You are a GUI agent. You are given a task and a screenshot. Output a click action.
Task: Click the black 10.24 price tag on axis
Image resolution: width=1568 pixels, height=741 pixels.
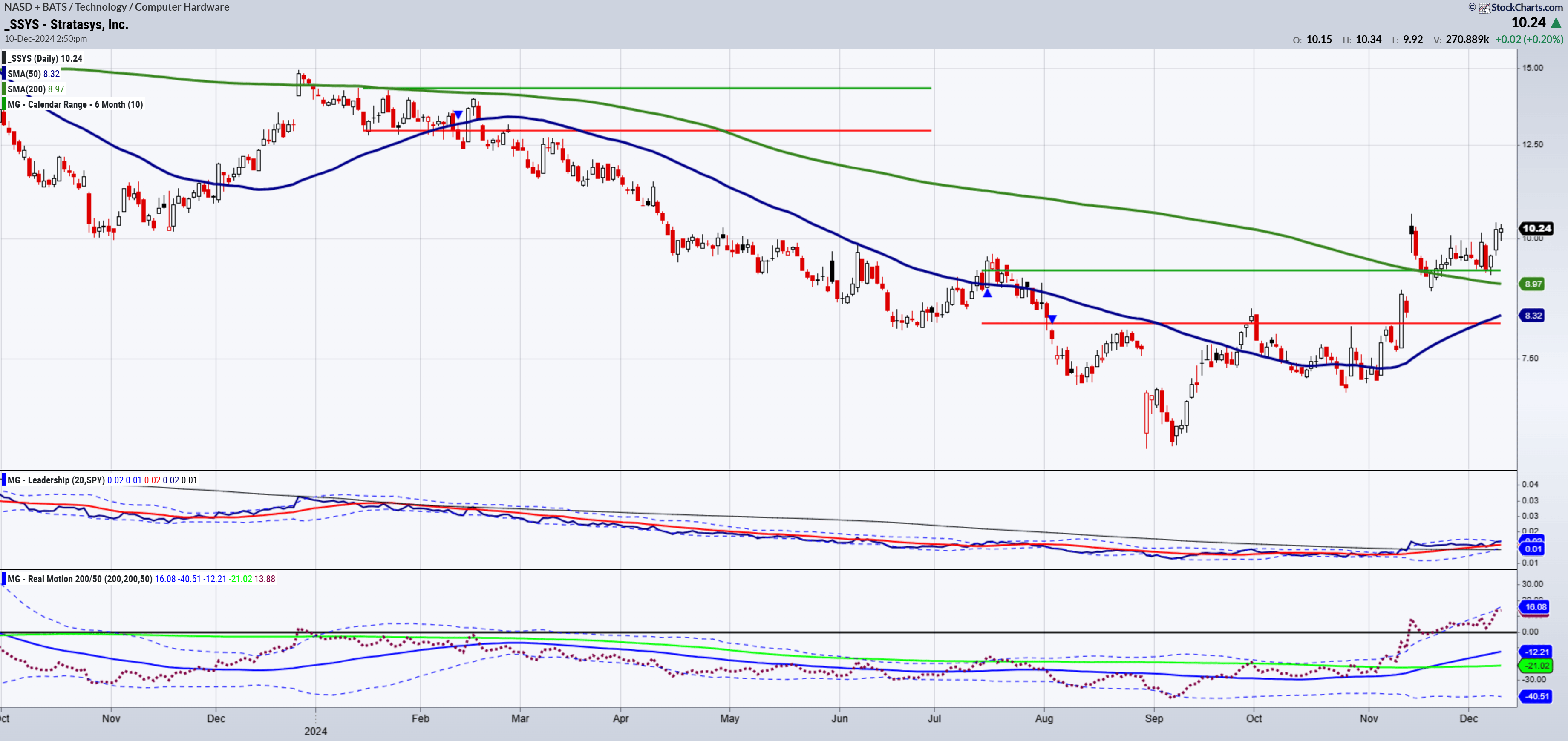point(1536,228)
